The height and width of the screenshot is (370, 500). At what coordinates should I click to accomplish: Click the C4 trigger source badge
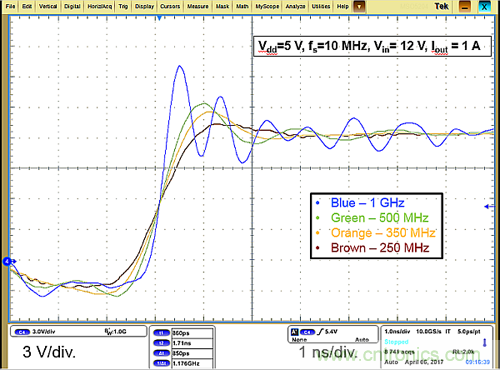coord(307,332)
